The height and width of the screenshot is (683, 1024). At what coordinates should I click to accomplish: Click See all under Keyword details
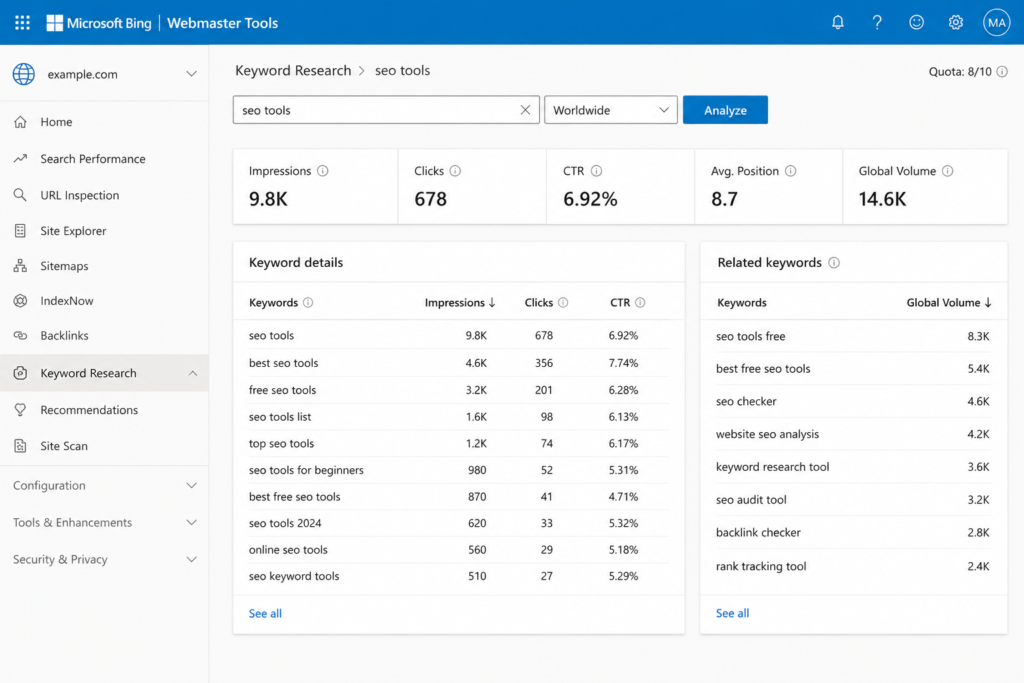click(x=265, y=613)
